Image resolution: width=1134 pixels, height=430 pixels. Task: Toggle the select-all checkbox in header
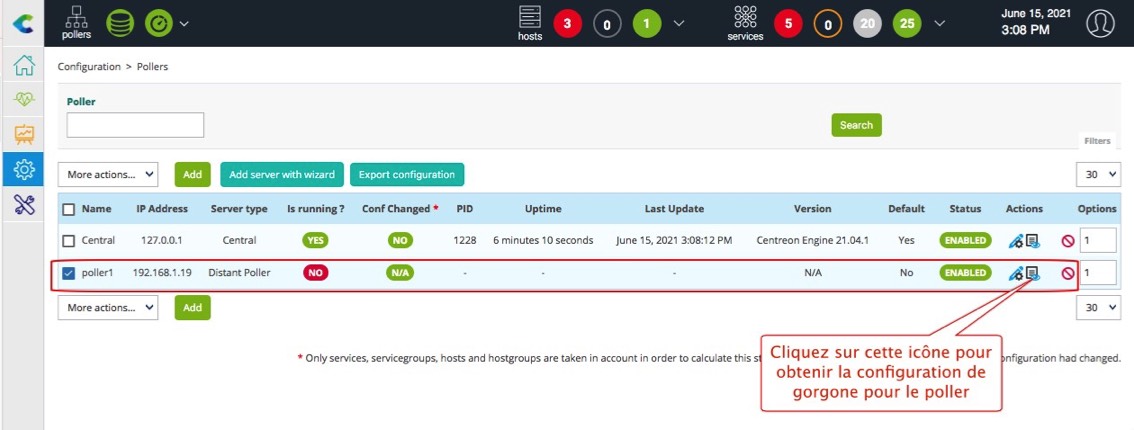click(69, 209)
